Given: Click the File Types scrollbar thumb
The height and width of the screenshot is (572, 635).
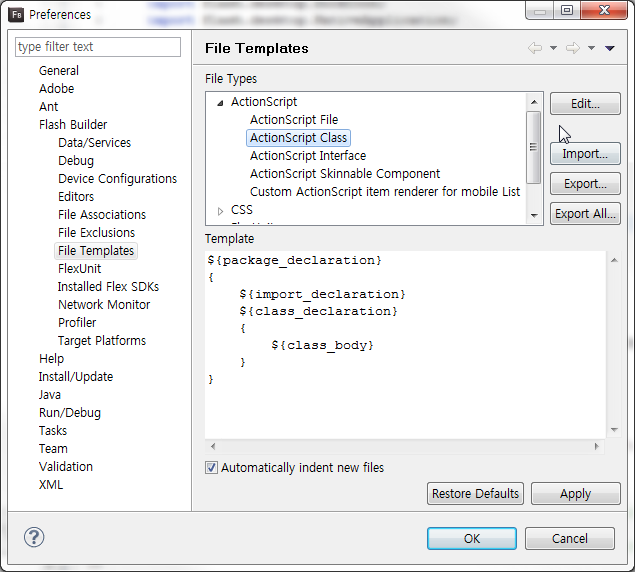Looking at the screenshot, I should 533,147.
